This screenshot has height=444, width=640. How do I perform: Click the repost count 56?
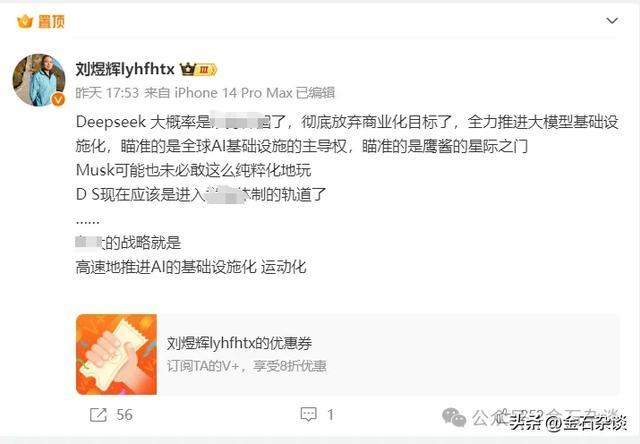pos(124,415)
